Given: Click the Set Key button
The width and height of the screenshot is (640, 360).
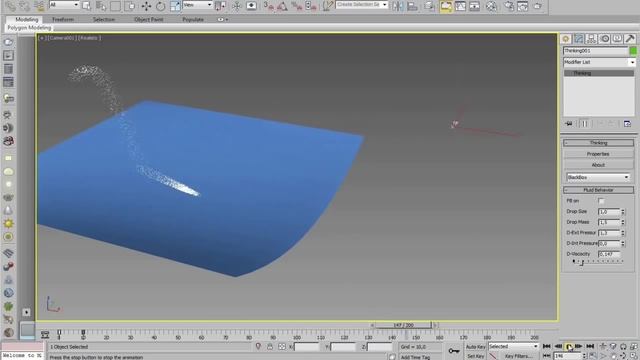Looking at the screenshot, I should [476, 356].
